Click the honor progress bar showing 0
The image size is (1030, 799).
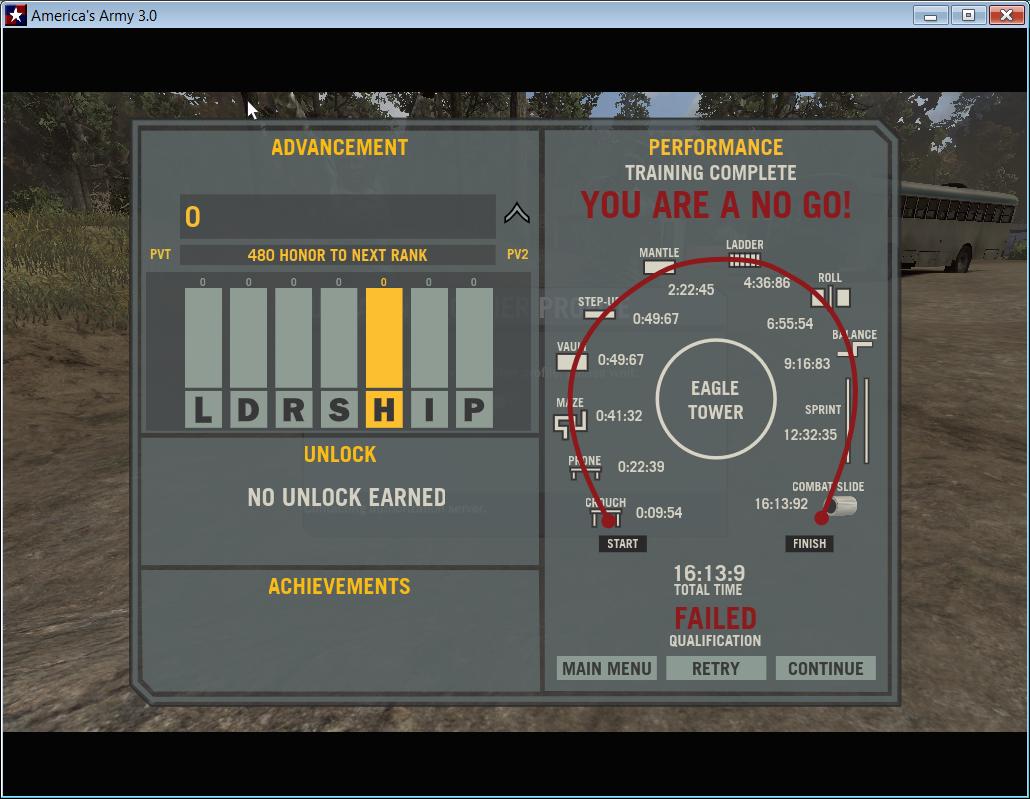point(338,216)
